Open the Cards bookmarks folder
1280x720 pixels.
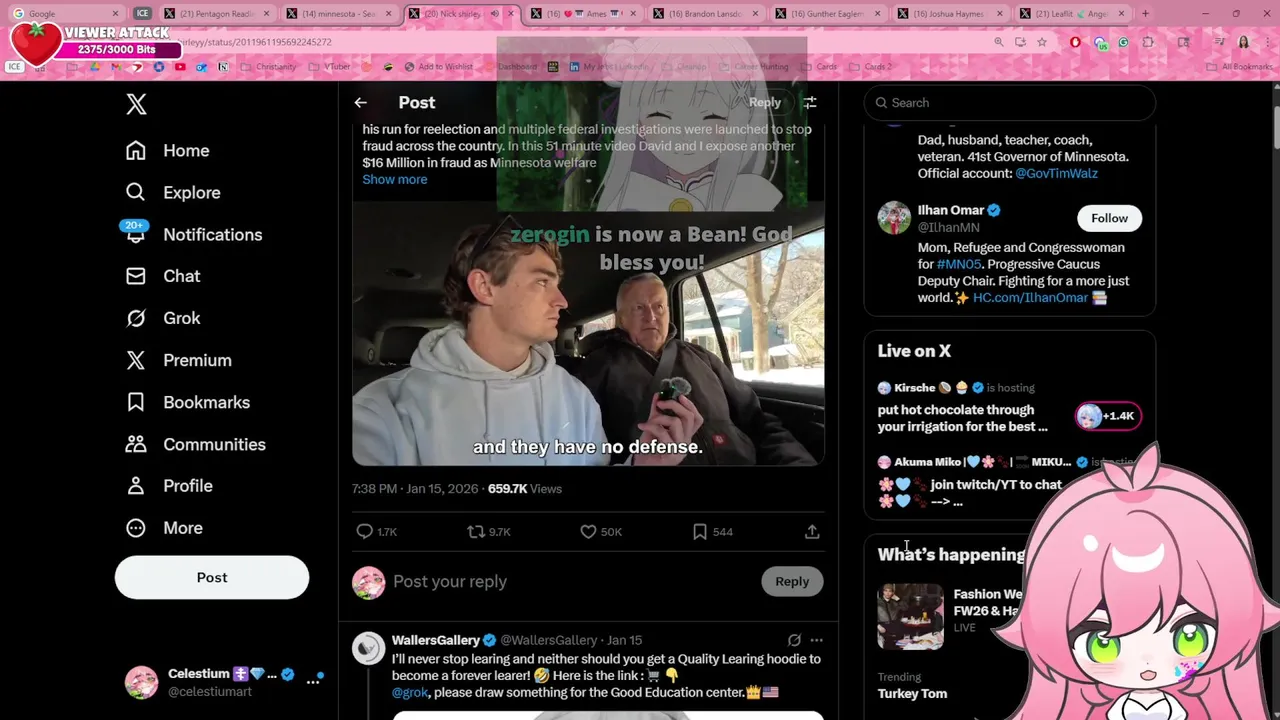click(820, 67)
